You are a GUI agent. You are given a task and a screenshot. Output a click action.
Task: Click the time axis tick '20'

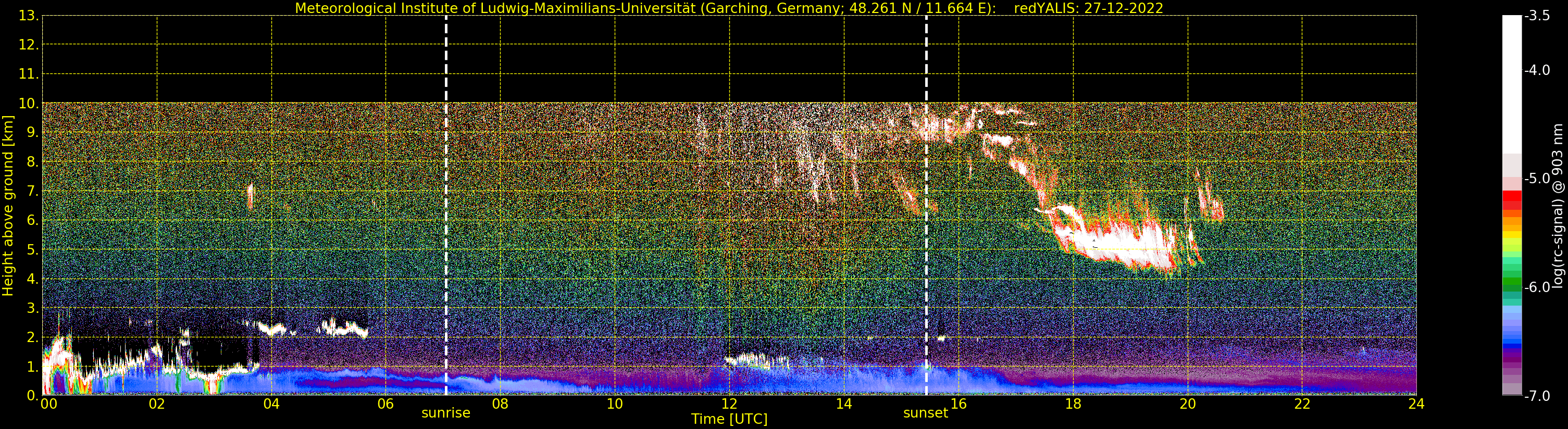pyautogui.click(x=1188, y=405)
